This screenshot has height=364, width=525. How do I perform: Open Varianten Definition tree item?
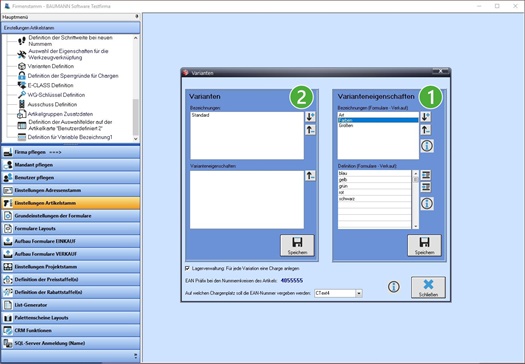click(51, 66)
